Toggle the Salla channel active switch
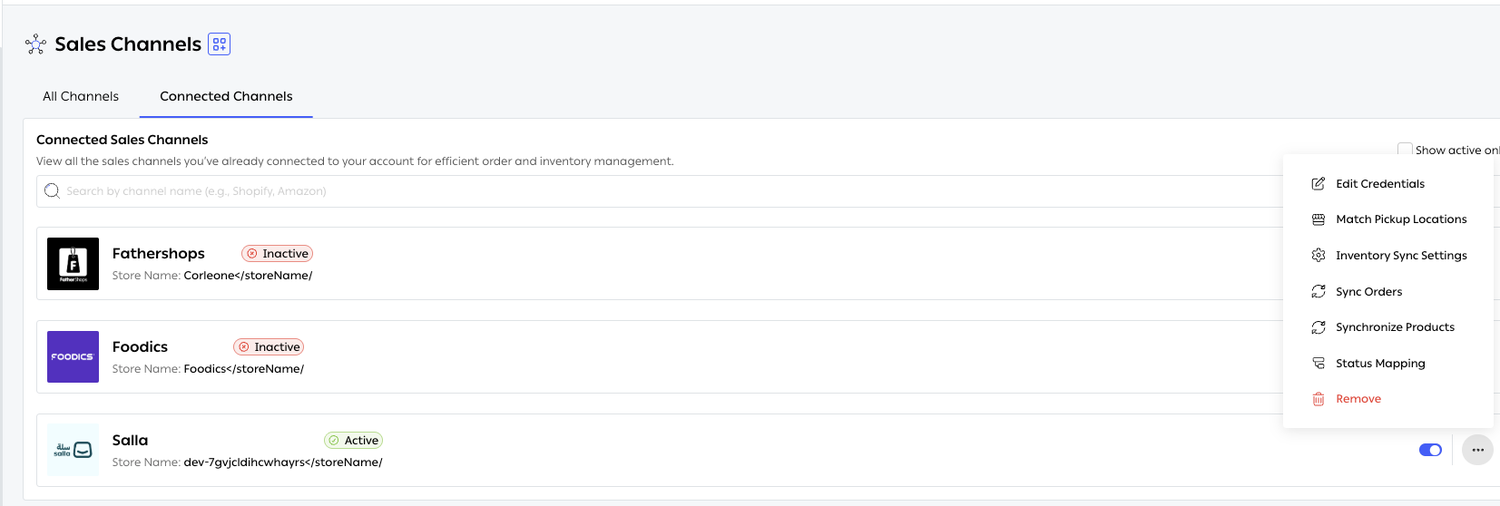Image resolution: width=1500 pixels, height=506 pixels. 1430,450
